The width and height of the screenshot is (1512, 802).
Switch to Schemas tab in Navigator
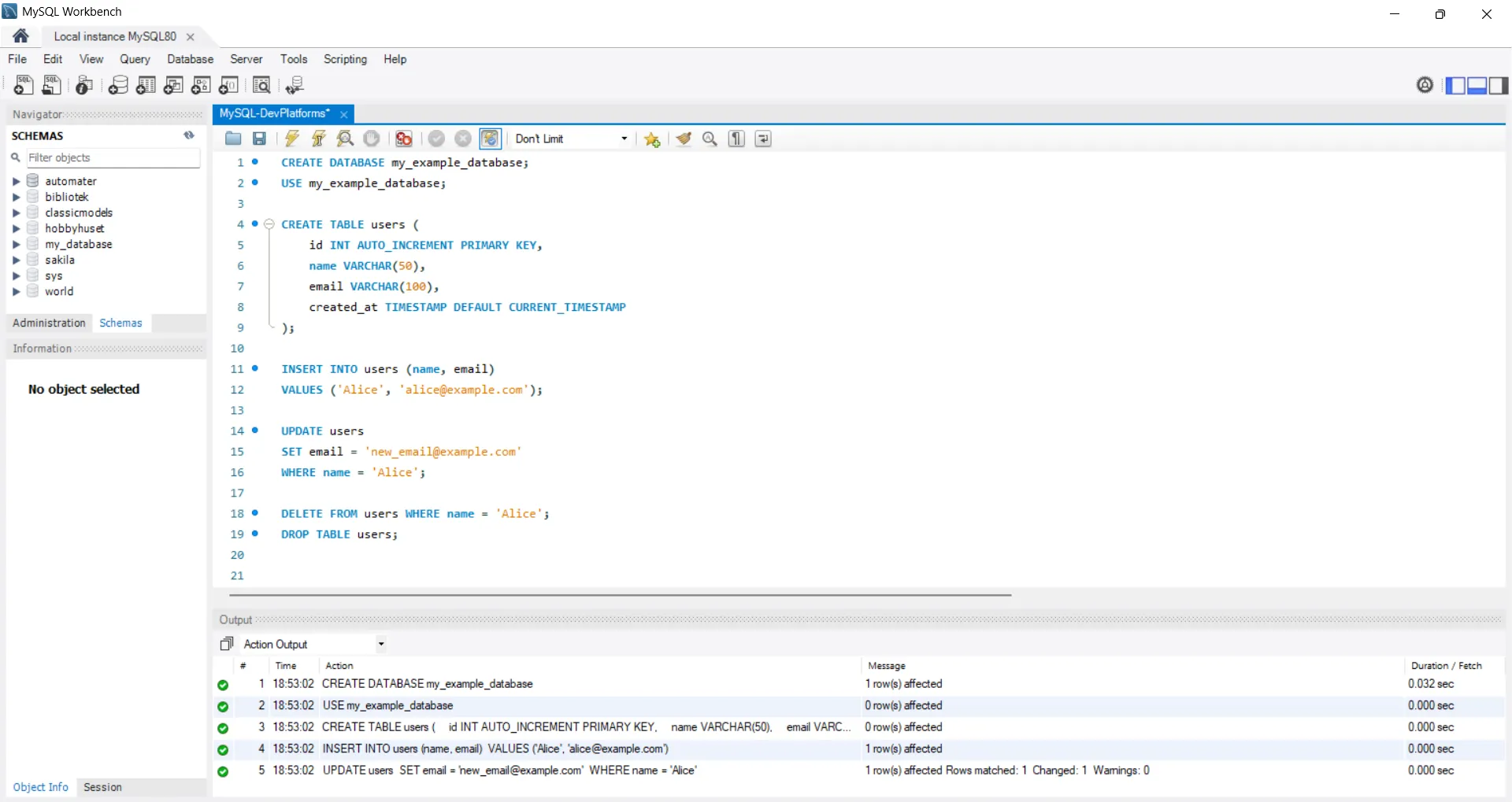pyautogui.click(x=120, y=323)
